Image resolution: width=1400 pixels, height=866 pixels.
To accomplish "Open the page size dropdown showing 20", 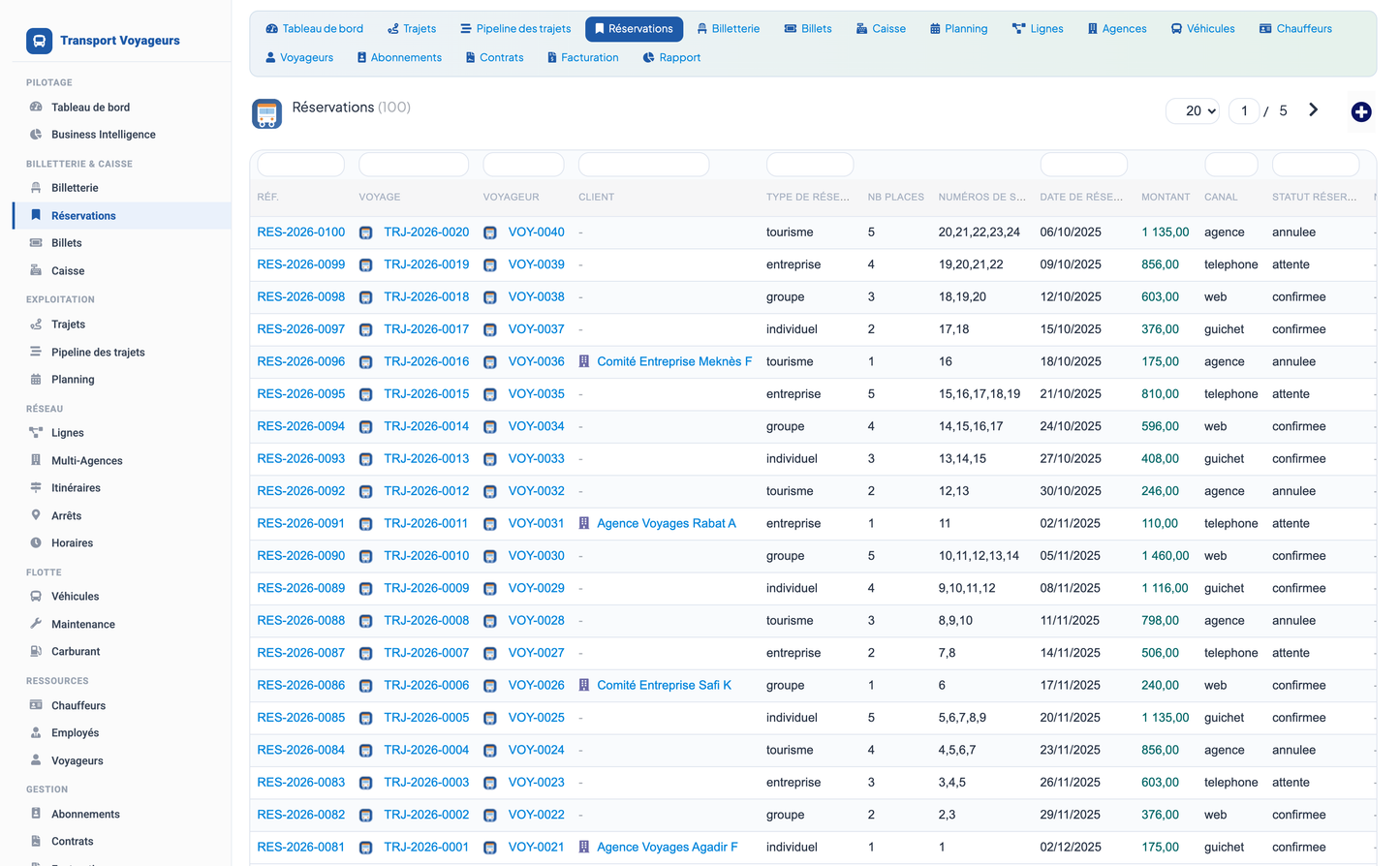I will (x=1193, y=111).
